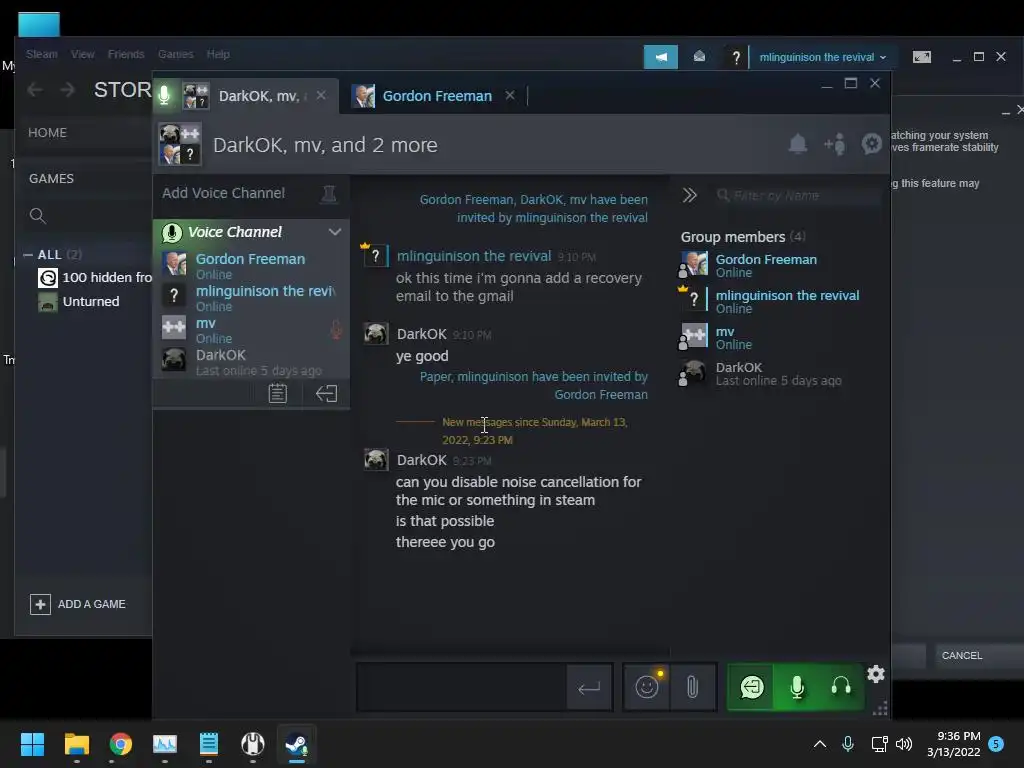This screenshot has width=1024, height=768.
Task: Open GAMES filter in Steam library
Action: click(x=51, y=178)
